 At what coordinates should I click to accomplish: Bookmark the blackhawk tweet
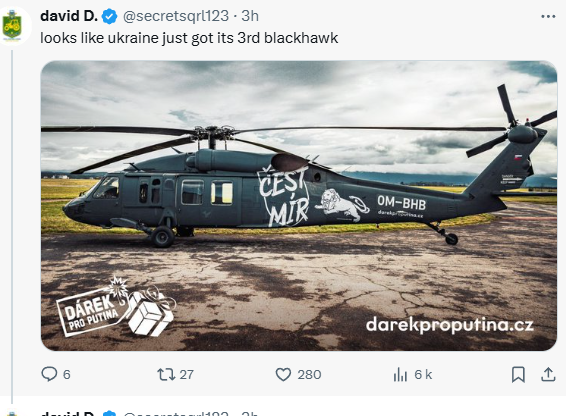tap(518, 374)
